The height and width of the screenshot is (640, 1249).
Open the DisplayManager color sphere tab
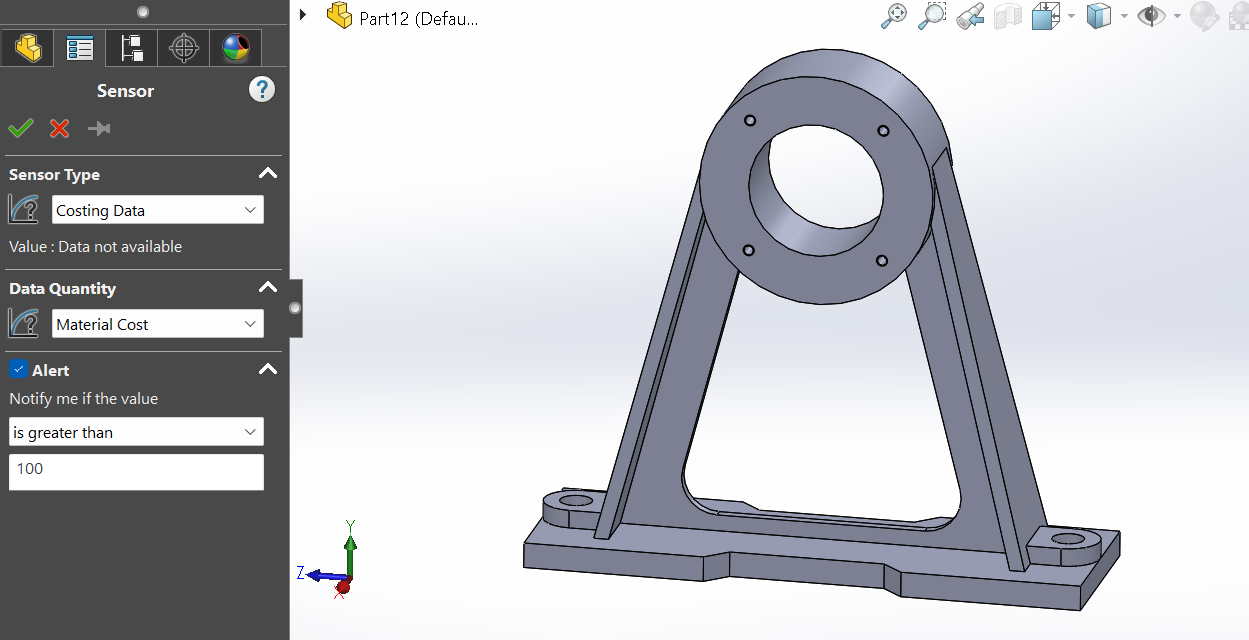pyautogui.click(x=236, y=48)
